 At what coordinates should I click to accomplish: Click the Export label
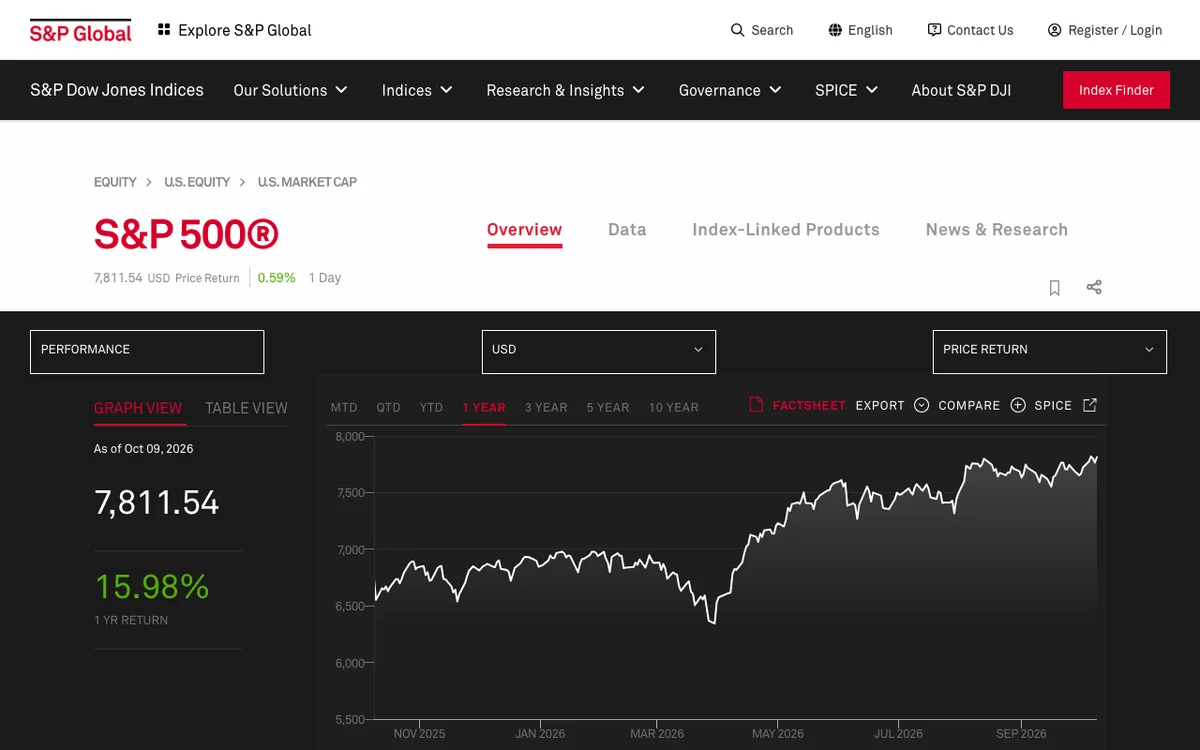880,405
